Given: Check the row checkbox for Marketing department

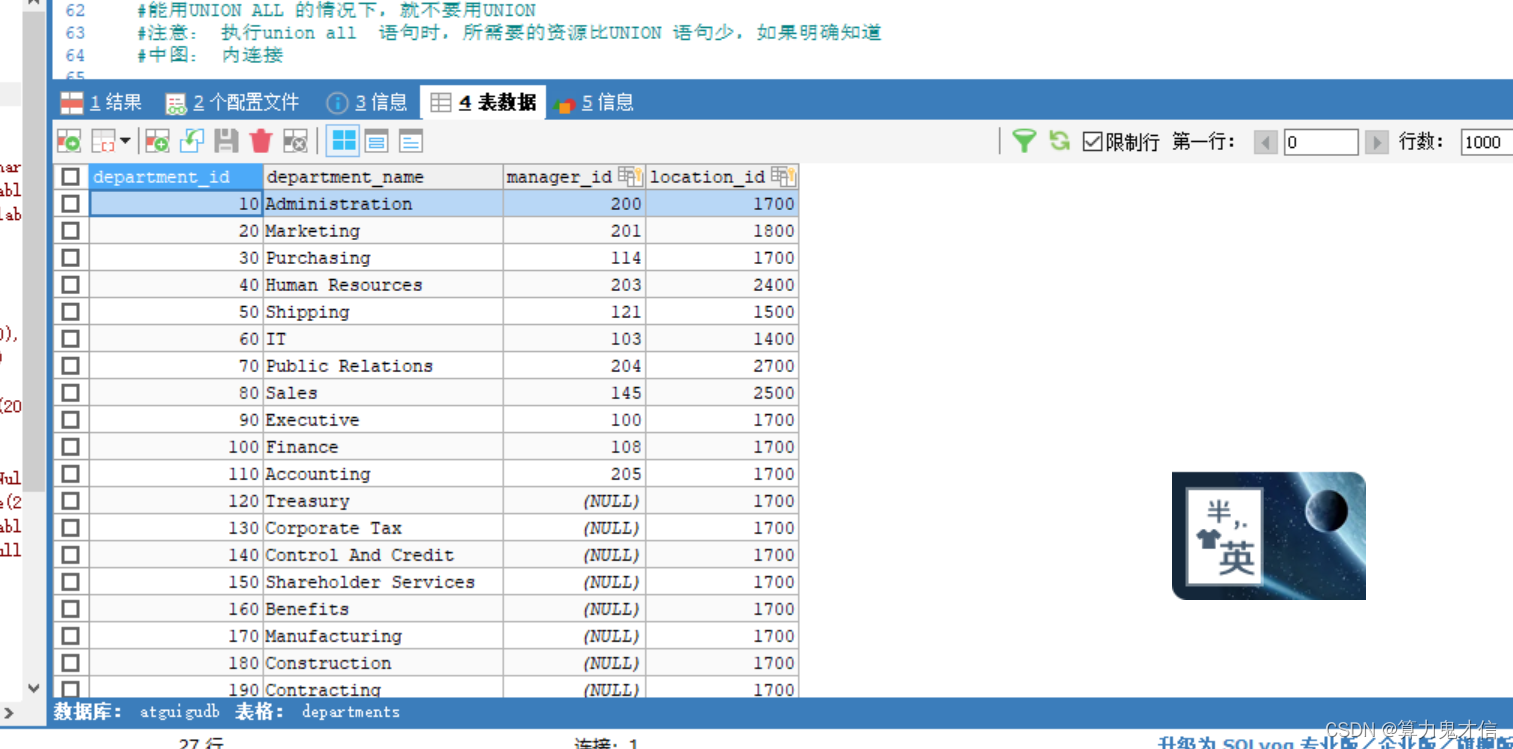Looking at the screenshot, I should tap(69, 230).
